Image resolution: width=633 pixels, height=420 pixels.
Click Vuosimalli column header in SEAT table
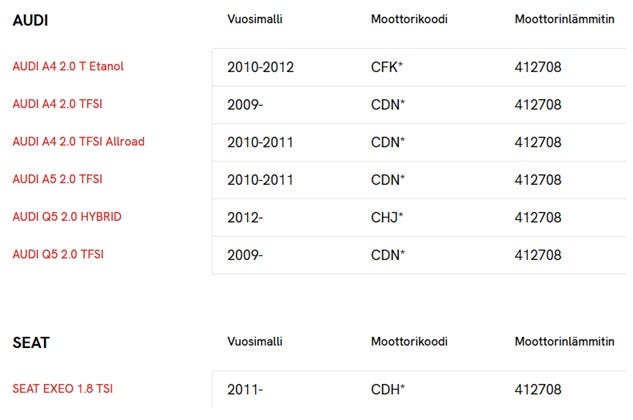pos(257,342)
